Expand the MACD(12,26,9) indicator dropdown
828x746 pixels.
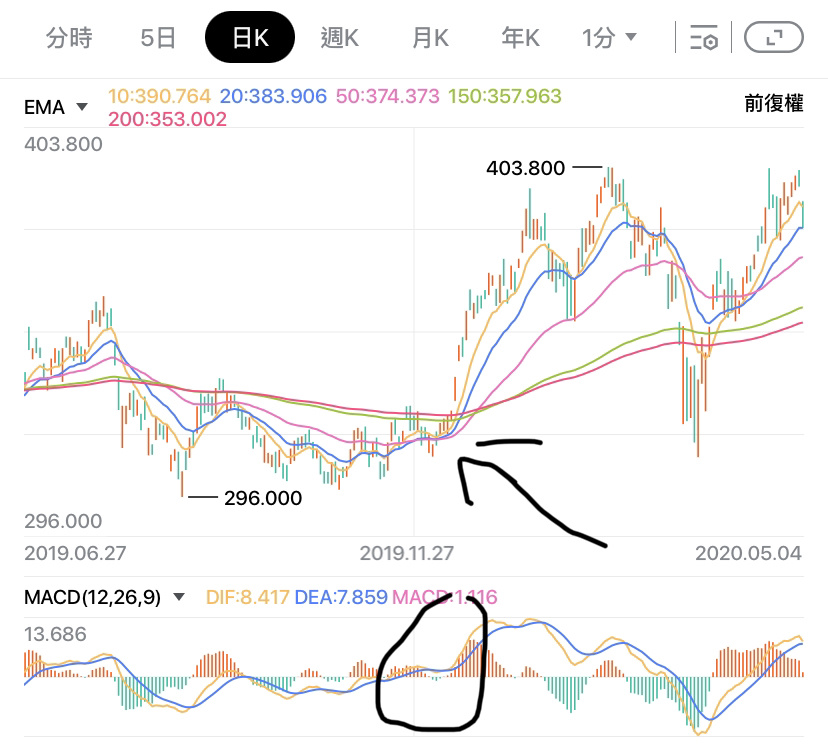pos(105,597)
